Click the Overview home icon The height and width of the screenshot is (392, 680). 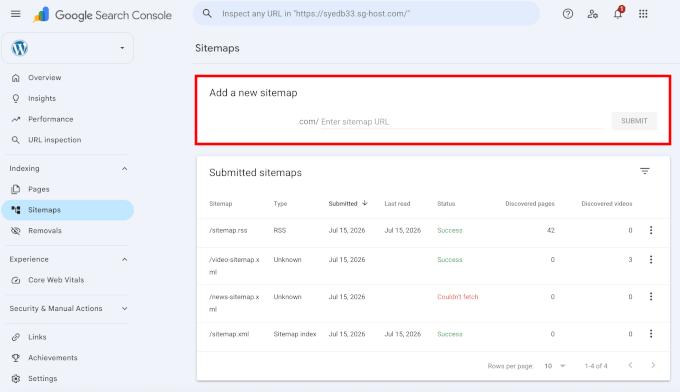coord(16,78)
